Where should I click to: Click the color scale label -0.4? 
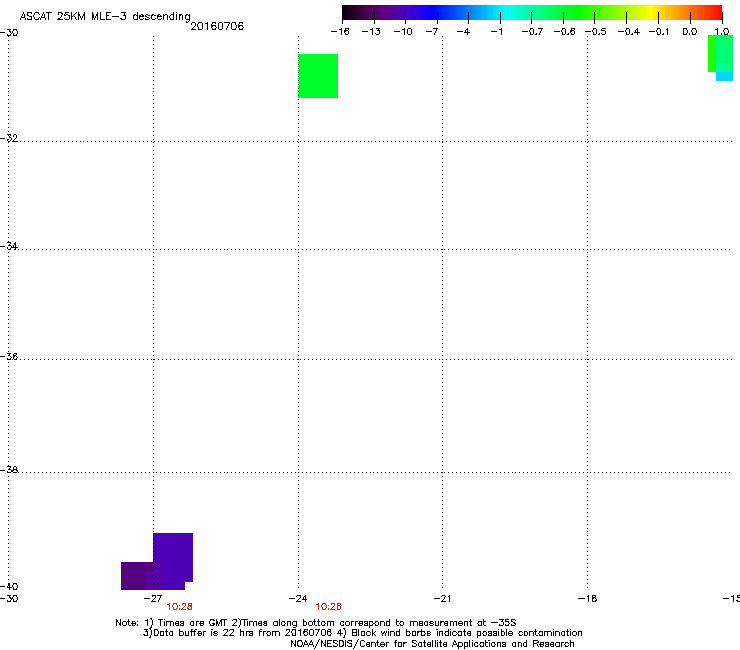629,32
